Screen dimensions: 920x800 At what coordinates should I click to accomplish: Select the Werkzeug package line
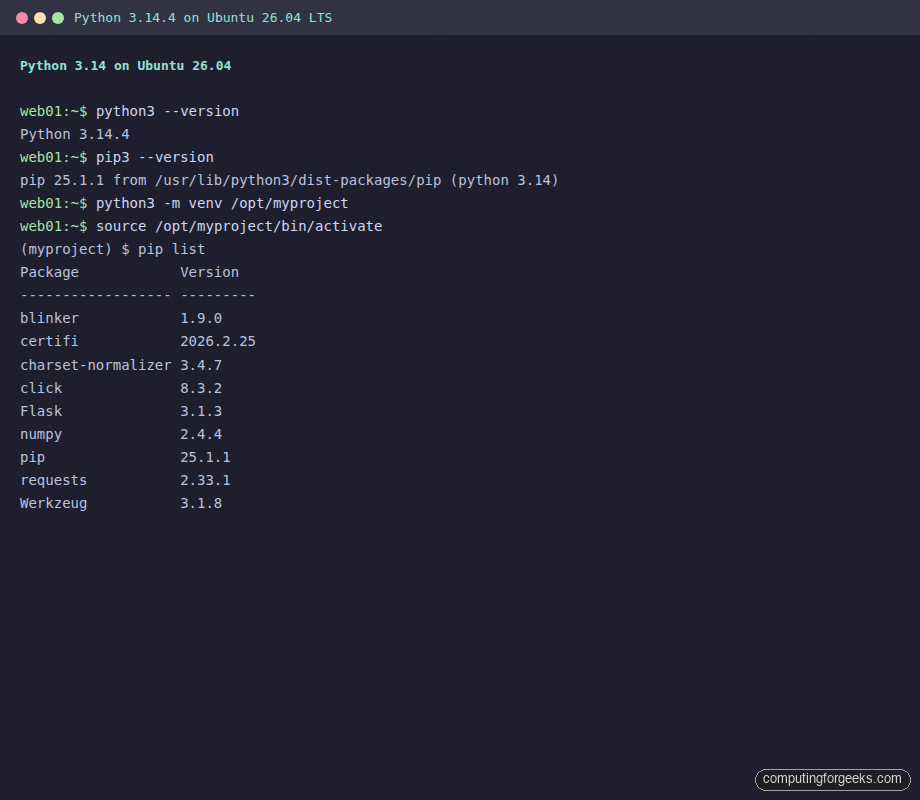pyautogui.click(x=53, y=503)
